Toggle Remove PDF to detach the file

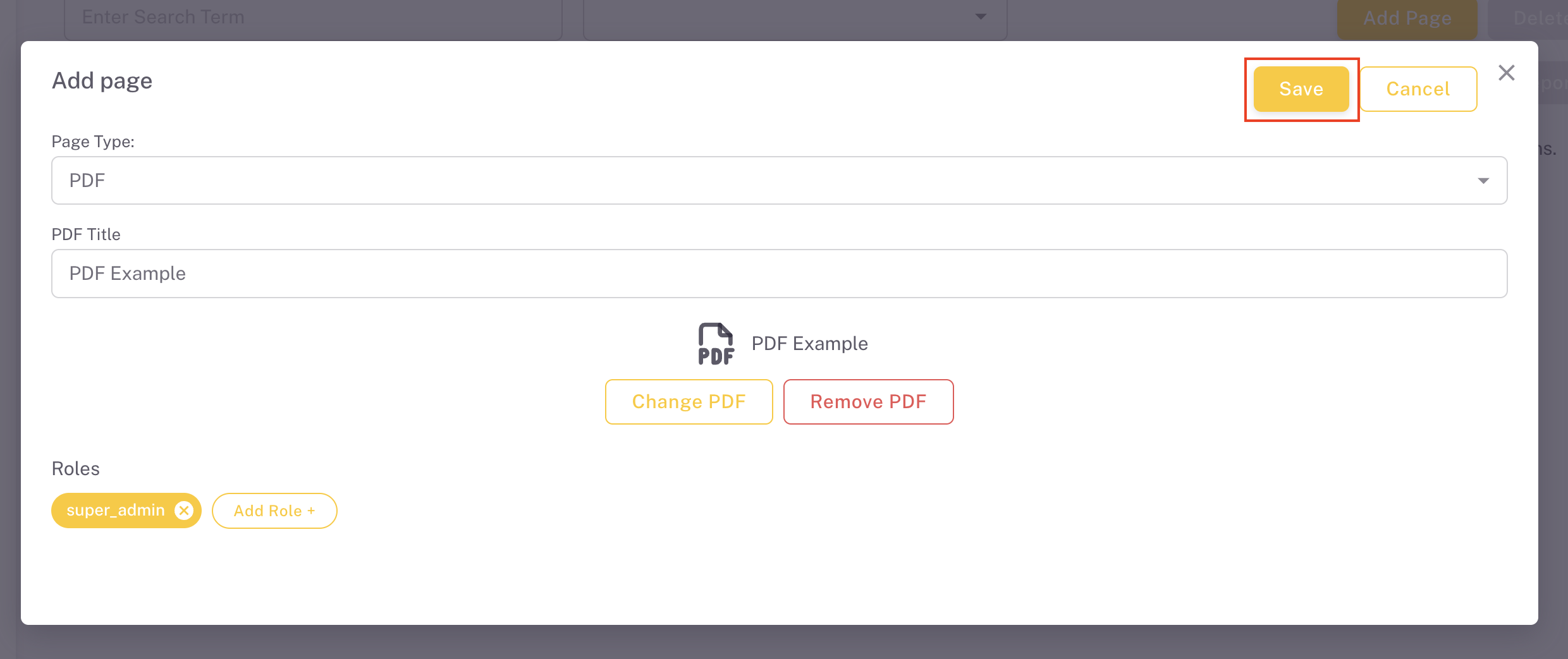point(868,401)
